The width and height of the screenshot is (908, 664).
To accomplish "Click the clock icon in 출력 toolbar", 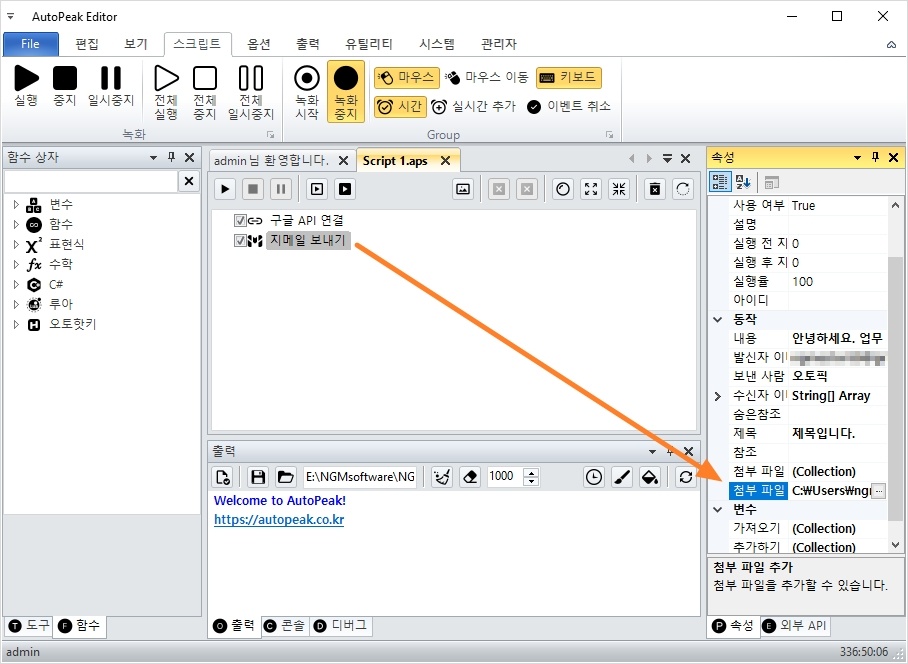I will tap(594, 477).
